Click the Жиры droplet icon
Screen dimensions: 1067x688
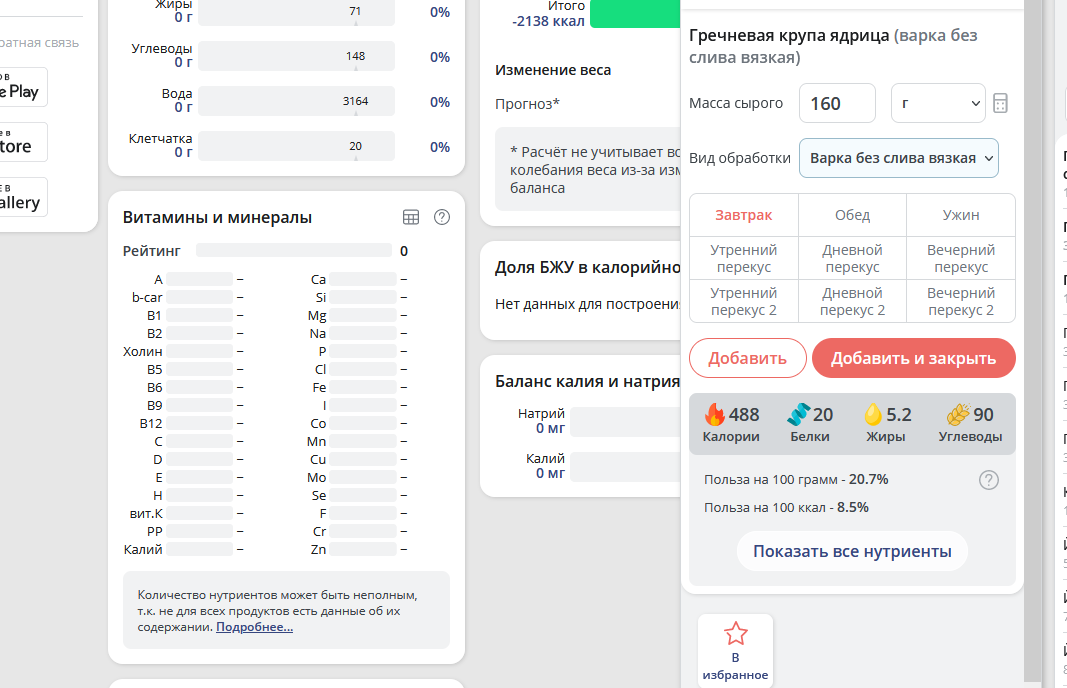tap(872, 414)
